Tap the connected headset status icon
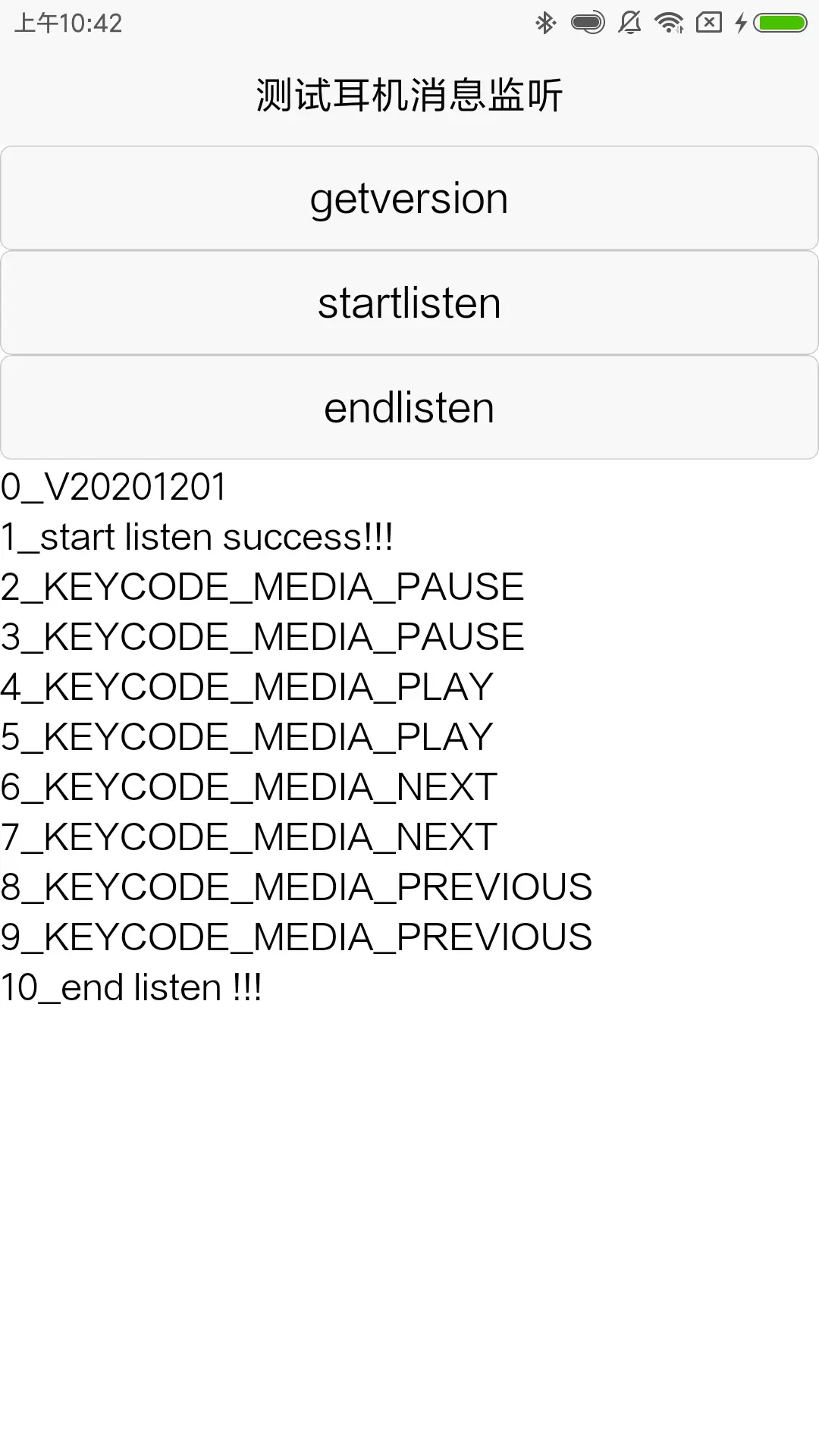 point(588,23)
